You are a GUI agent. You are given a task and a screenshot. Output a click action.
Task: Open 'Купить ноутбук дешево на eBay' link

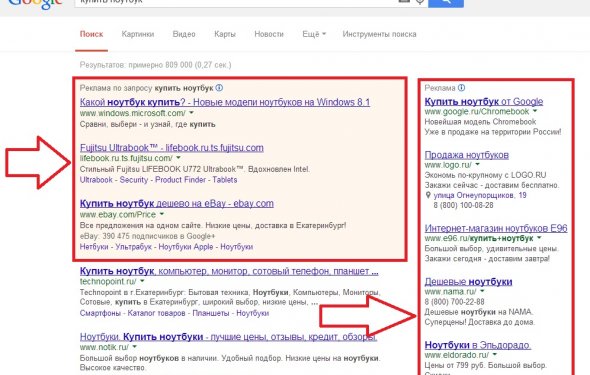176,203
